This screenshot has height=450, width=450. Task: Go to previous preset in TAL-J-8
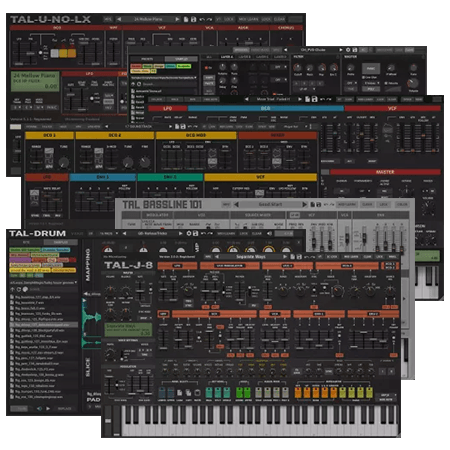coord(217,257)
